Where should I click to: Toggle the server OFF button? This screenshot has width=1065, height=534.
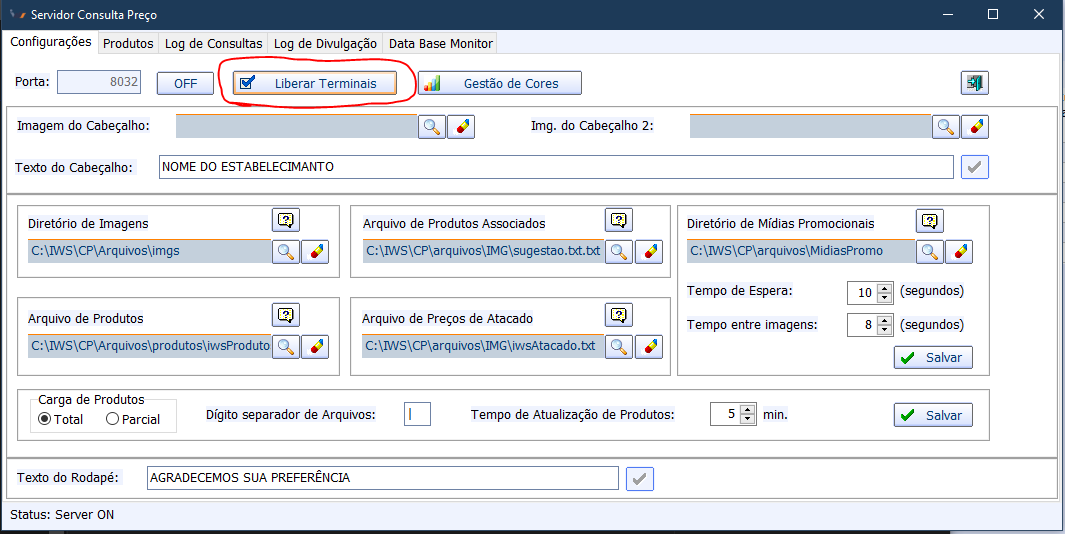185,83
